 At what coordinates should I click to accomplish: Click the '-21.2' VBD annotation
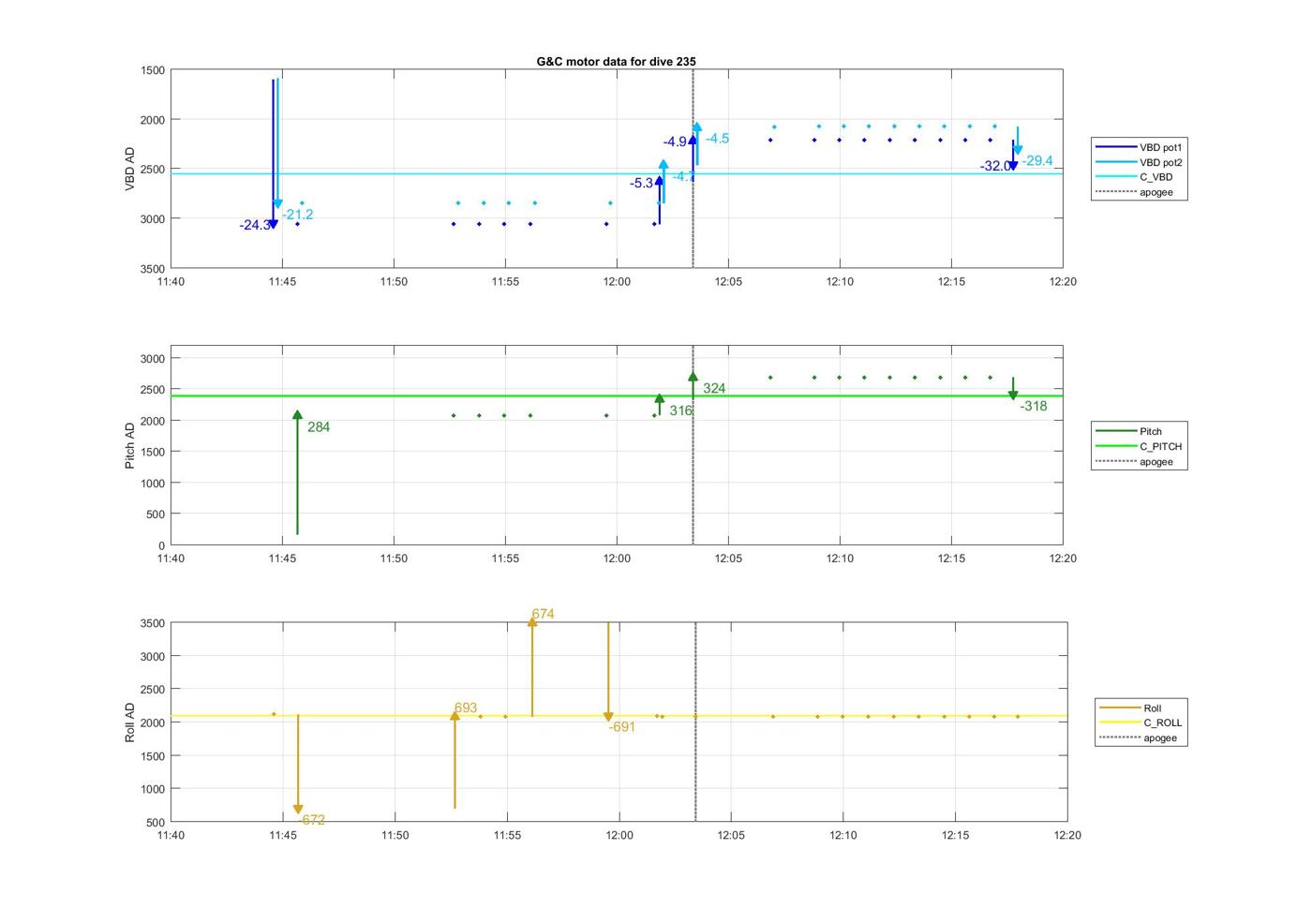coord(298,215)
